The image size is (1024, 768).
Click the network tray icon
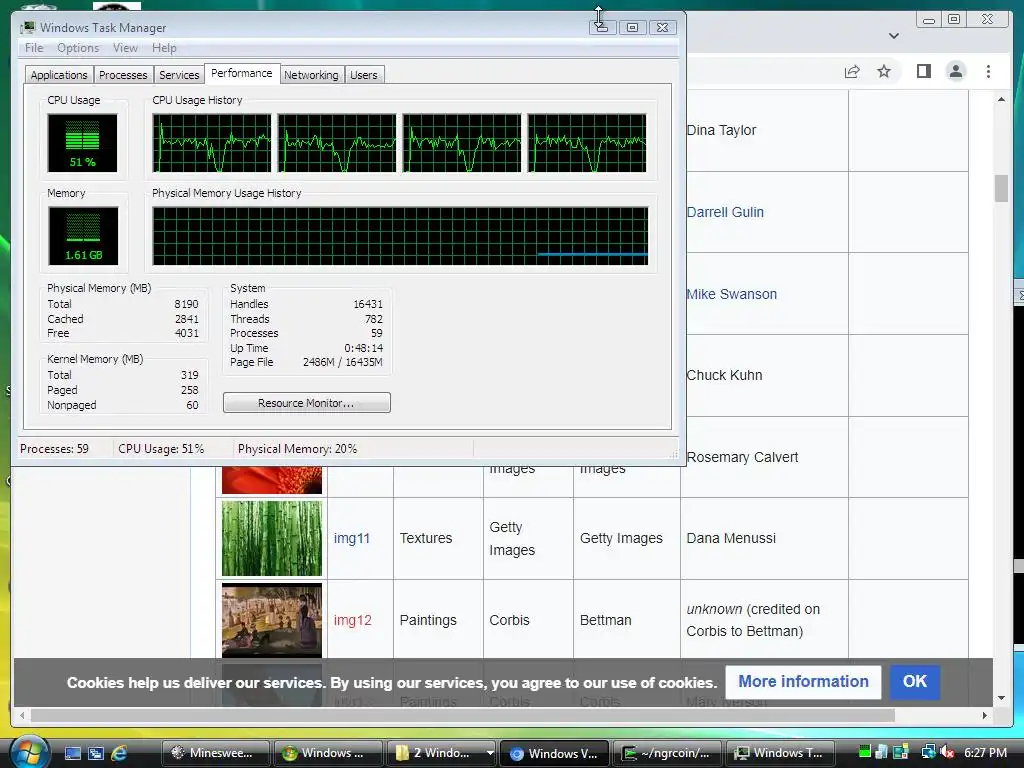click(x=928, y=752)
